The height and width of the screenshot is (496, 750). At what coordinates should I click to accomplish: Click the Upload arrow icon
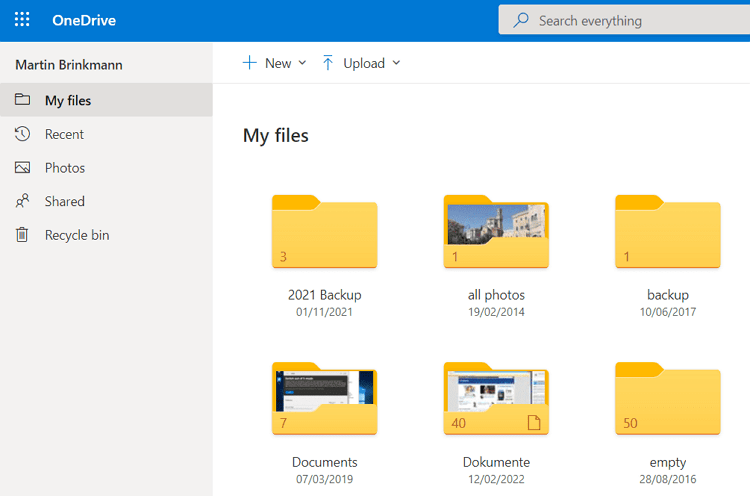328,63
